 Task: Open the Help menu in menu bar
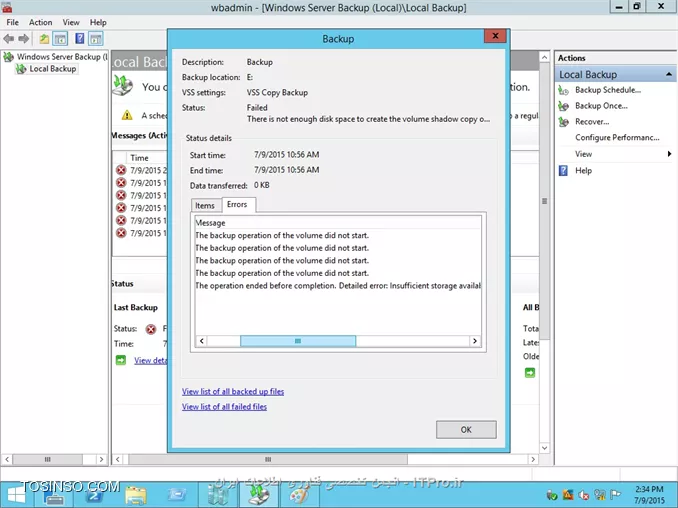pyautogui.click(x=98, y=22)
